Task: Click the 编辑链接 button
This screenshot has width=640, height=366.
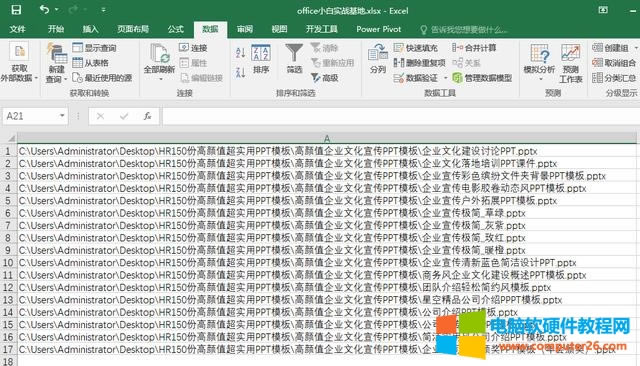Action: (x=201, y=78)
